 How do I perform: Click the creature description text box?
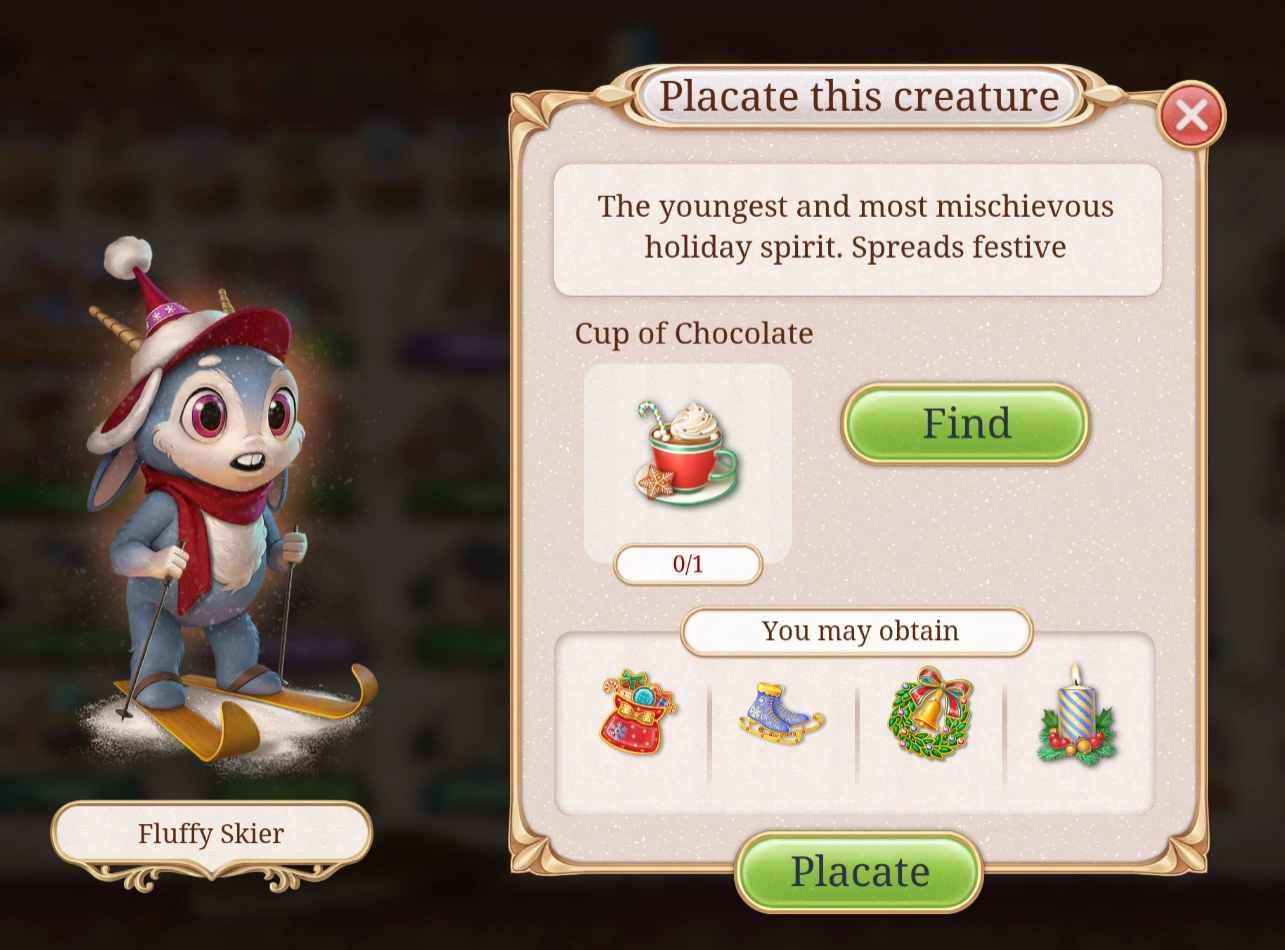(x=857, y=229)
